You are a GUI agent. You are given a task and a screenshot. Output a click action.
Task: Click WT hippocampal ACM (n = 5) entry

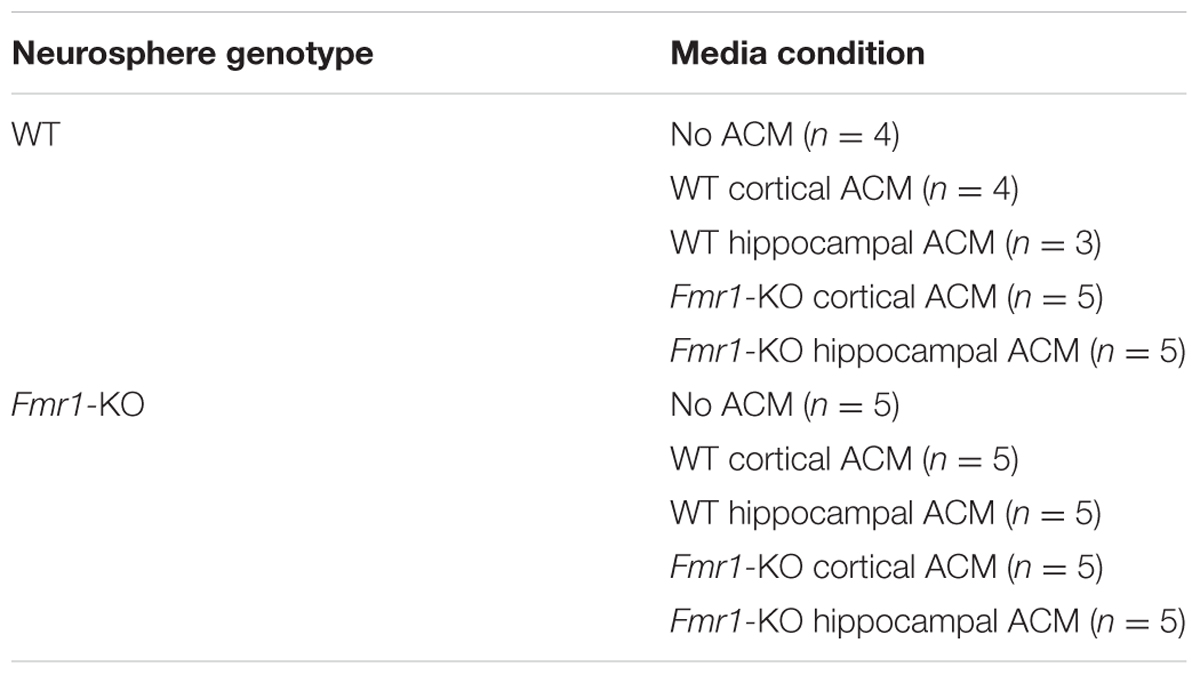click(885, 514)
